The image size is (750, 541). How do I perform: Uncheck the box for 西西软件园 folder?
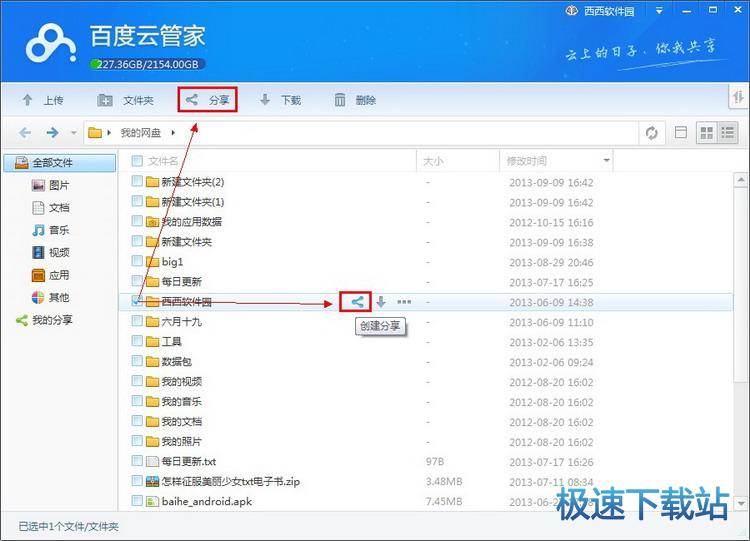click(x=137, y=301)
